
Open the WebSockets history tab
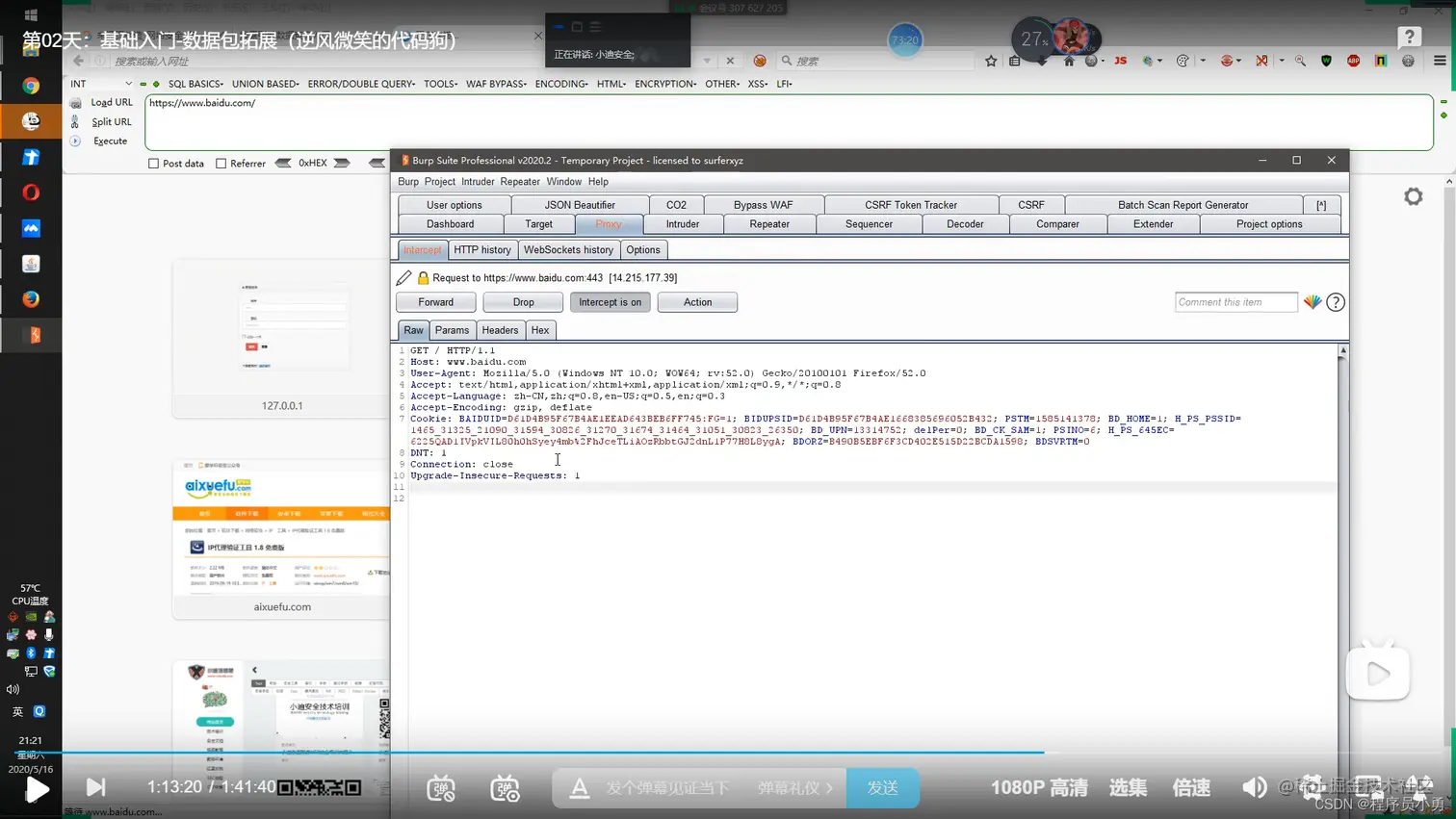click(568, 250)
